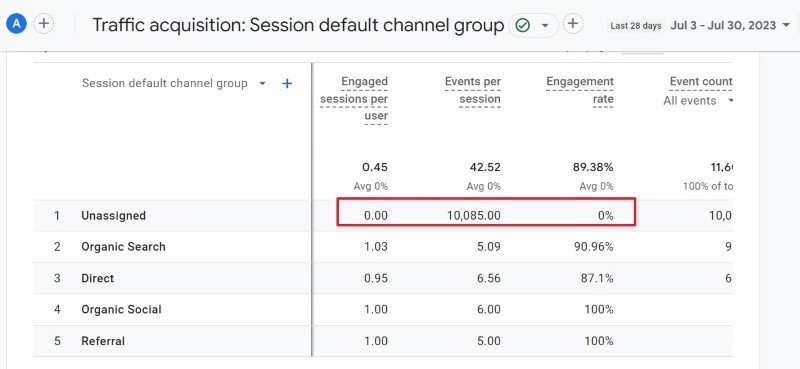Sort by Engaged sessions per user column
This screenshot has width=800, height=369.
(x=354, y=99)
